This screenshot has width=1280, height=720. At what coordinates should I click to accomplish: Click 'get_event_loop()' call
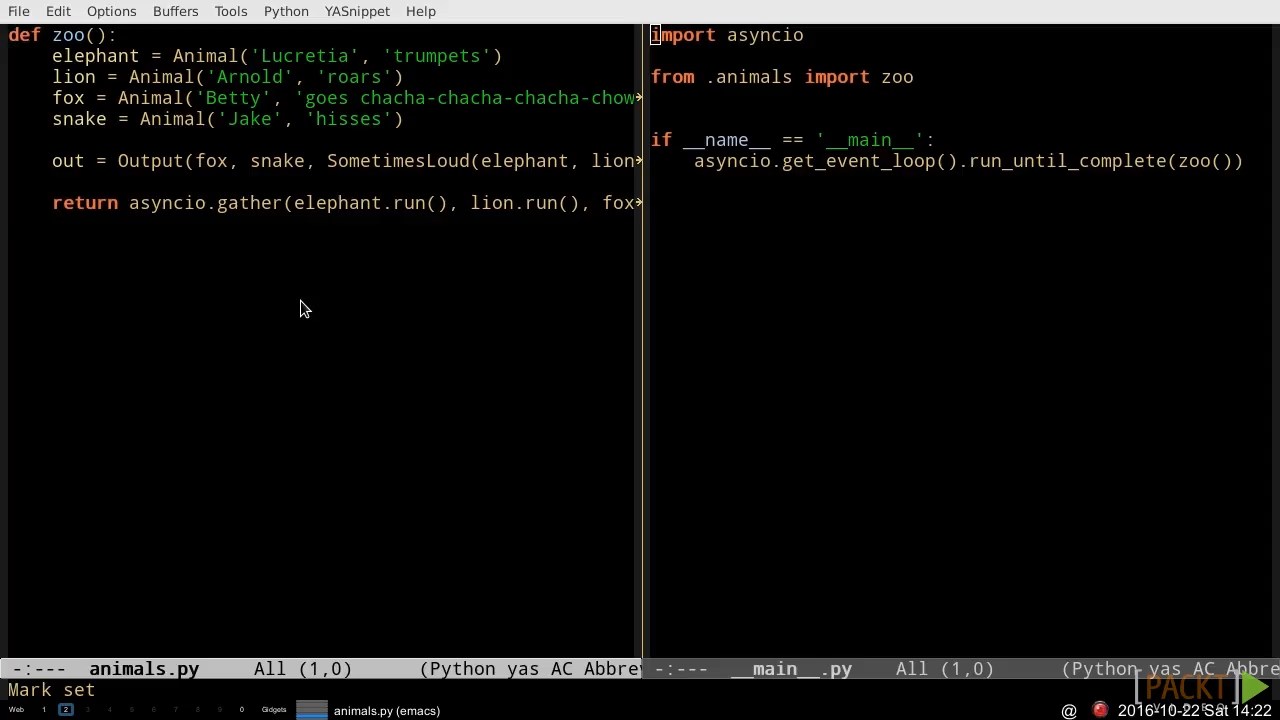870,161
